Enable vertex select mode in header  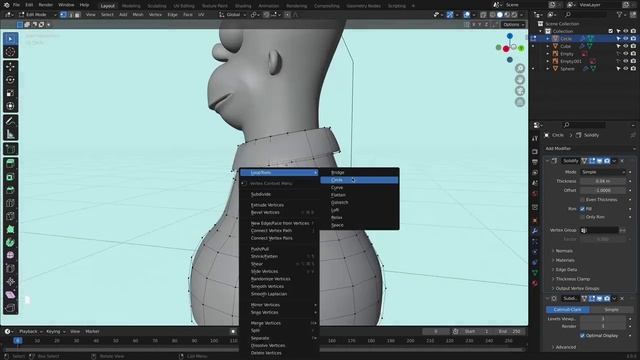pyautogui.click(x=63, y=15)
